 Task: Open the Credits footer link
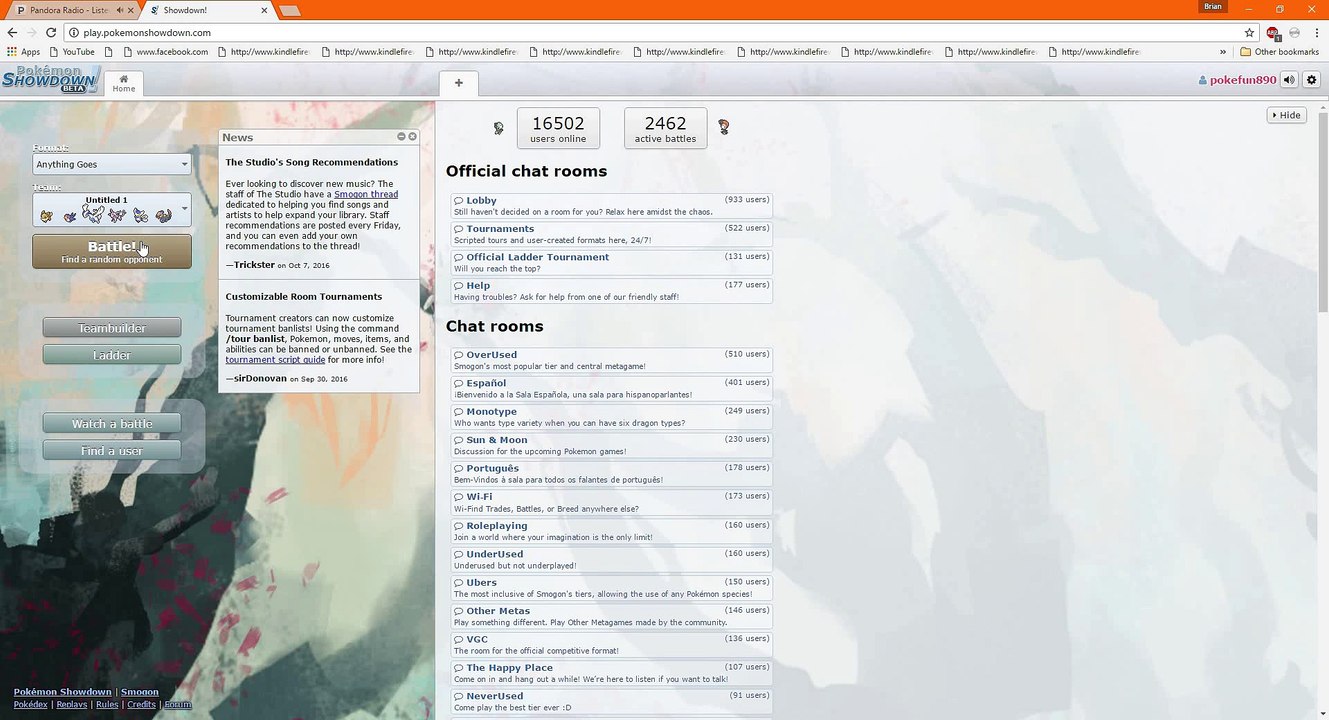141,704
